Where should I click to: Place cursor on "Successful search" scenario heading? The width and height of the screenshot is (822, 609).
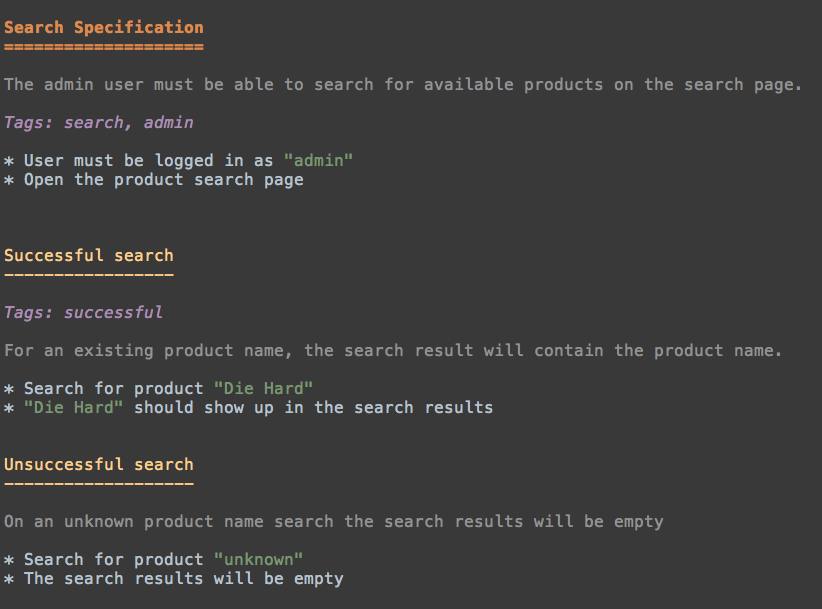coord(88,255)
